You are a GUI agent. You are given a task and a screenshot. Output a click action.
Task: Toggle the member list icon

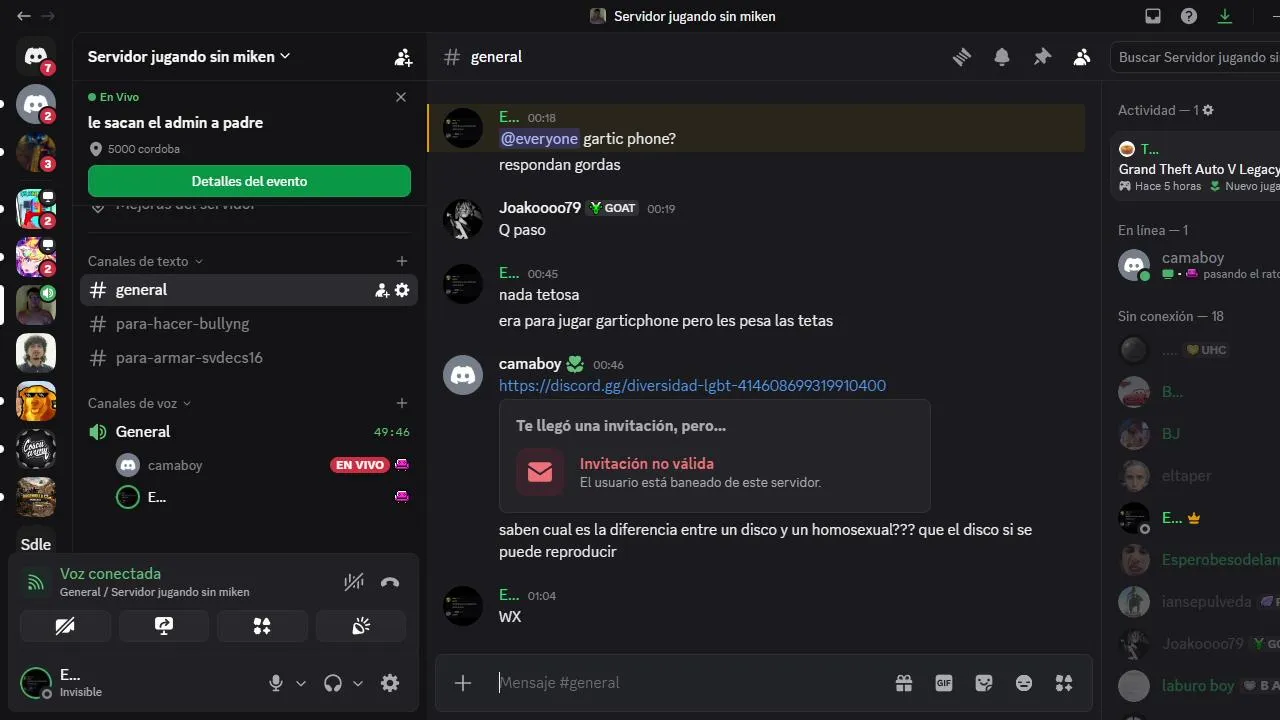[1082, 57]
